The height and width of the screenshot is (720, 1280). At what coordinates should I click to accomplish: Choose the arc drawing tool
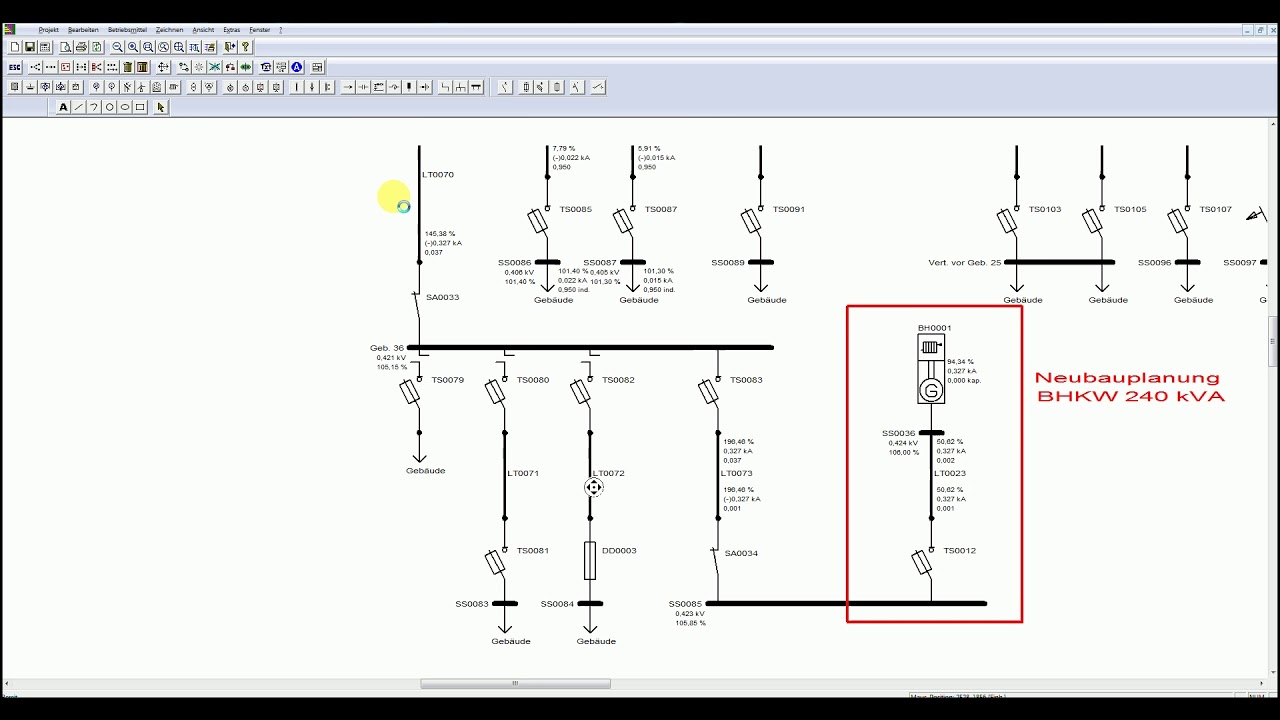94,107
